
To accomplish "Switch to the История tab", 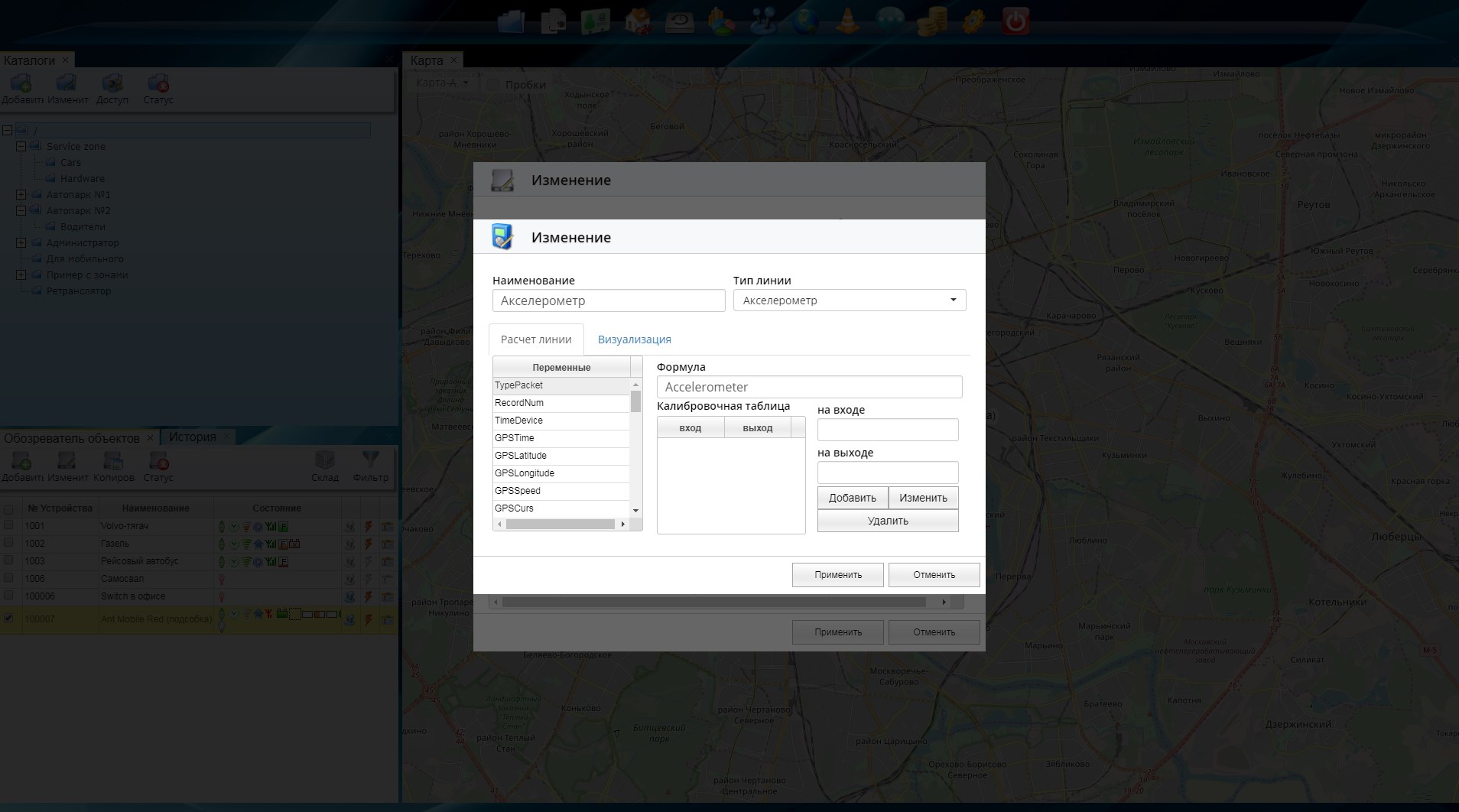I will point(193,437).
